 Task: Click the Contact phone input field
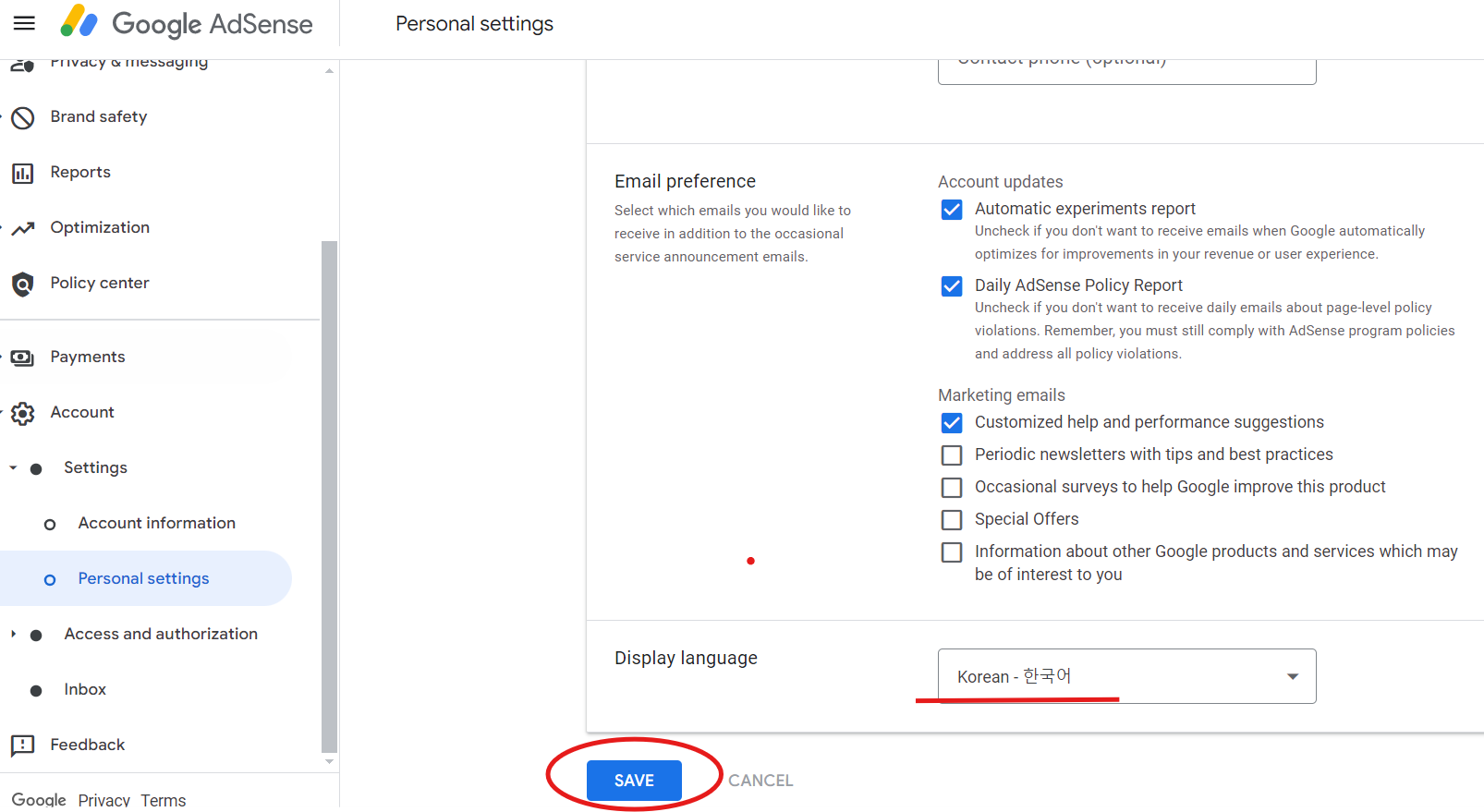pos(1126,71)
